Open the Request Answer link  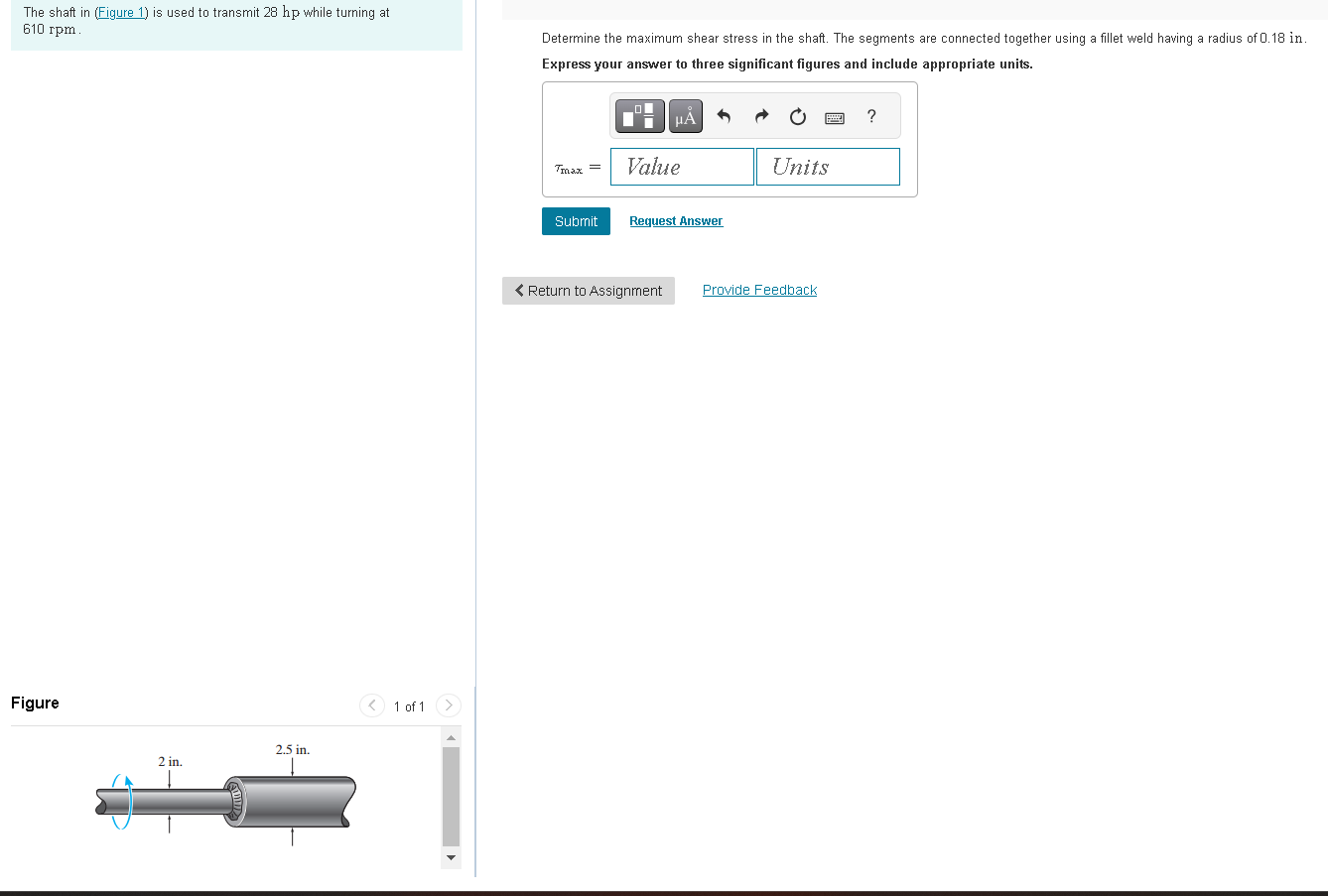coord(676,220)
